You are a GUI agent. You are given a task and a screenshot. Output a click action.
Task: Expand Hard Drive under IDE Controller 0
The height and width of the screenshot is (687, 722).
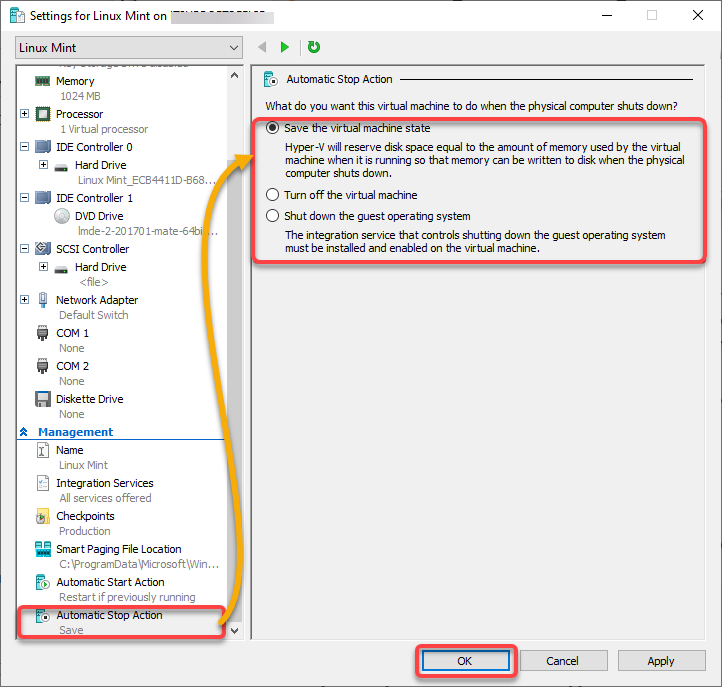tap(43, 165)
